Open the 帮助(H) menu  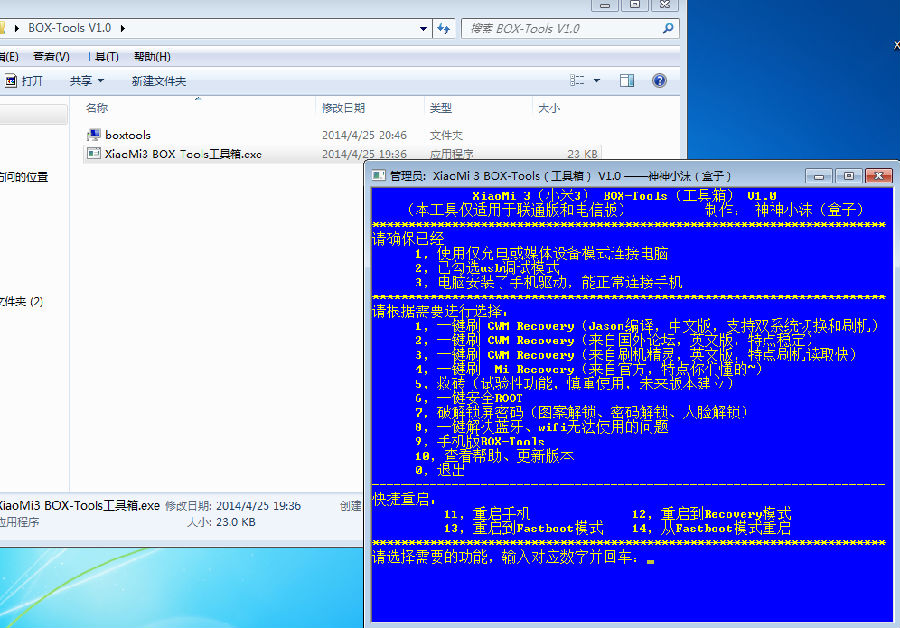click(152, 56)
